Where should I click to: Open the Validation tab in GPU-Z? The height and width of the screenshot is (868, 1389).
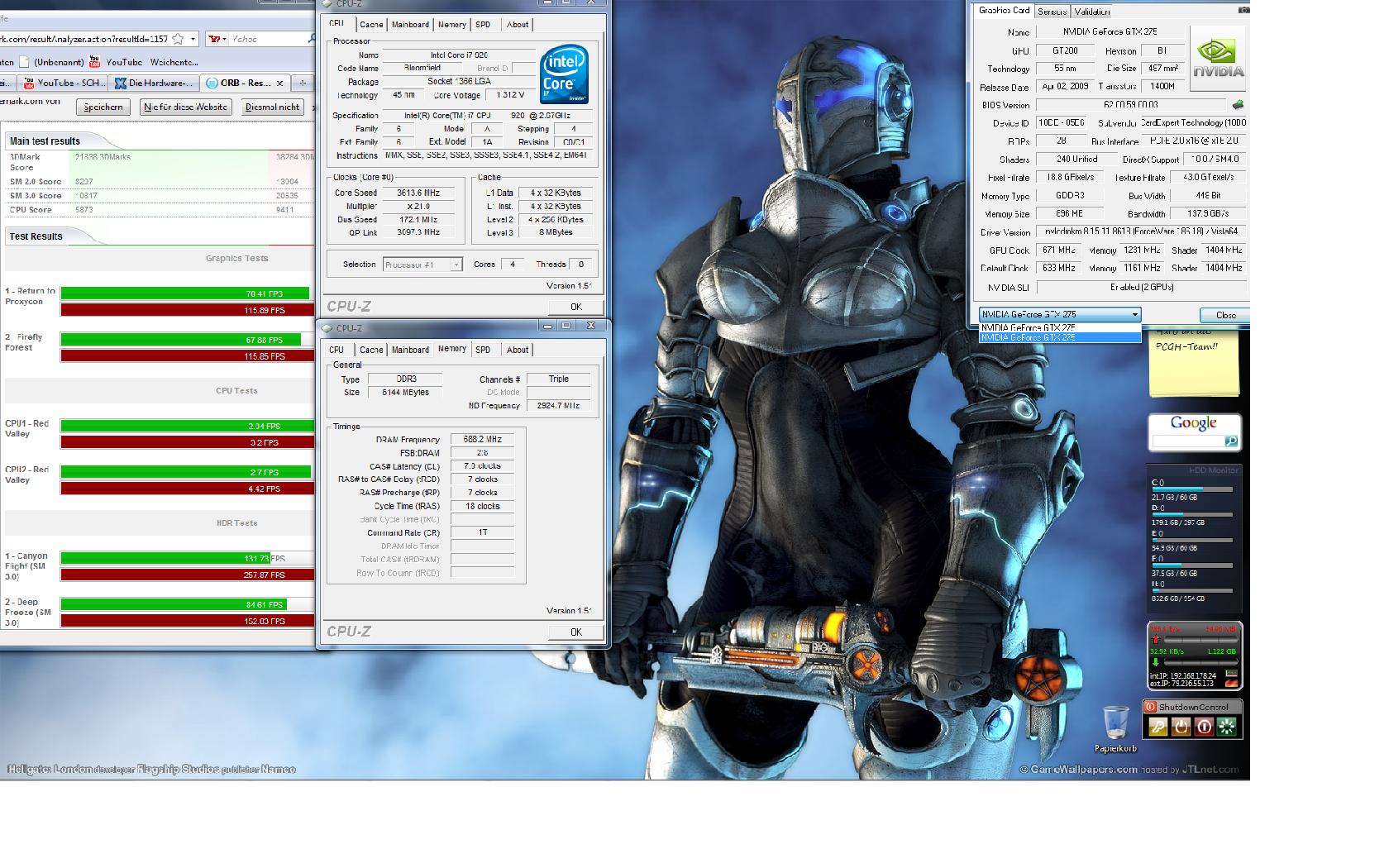1092,12
